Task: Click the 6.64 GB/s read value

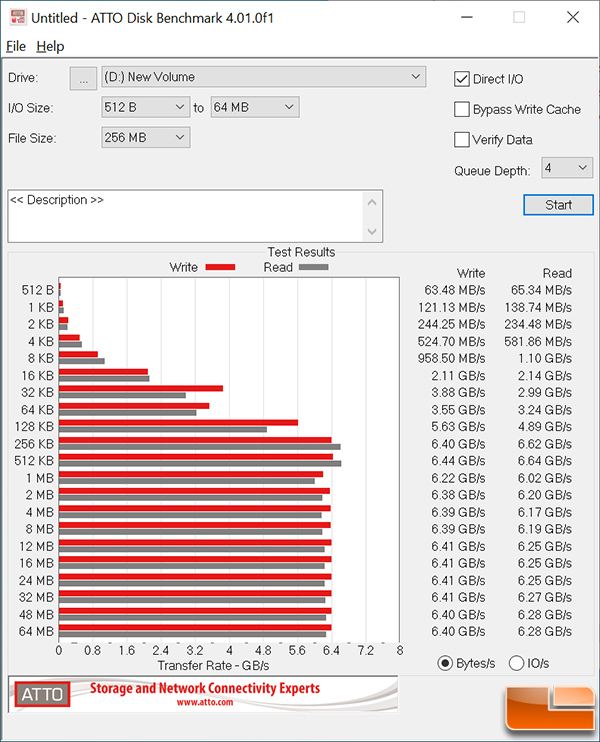Action: pyautogui.click(x=545, y=460)
